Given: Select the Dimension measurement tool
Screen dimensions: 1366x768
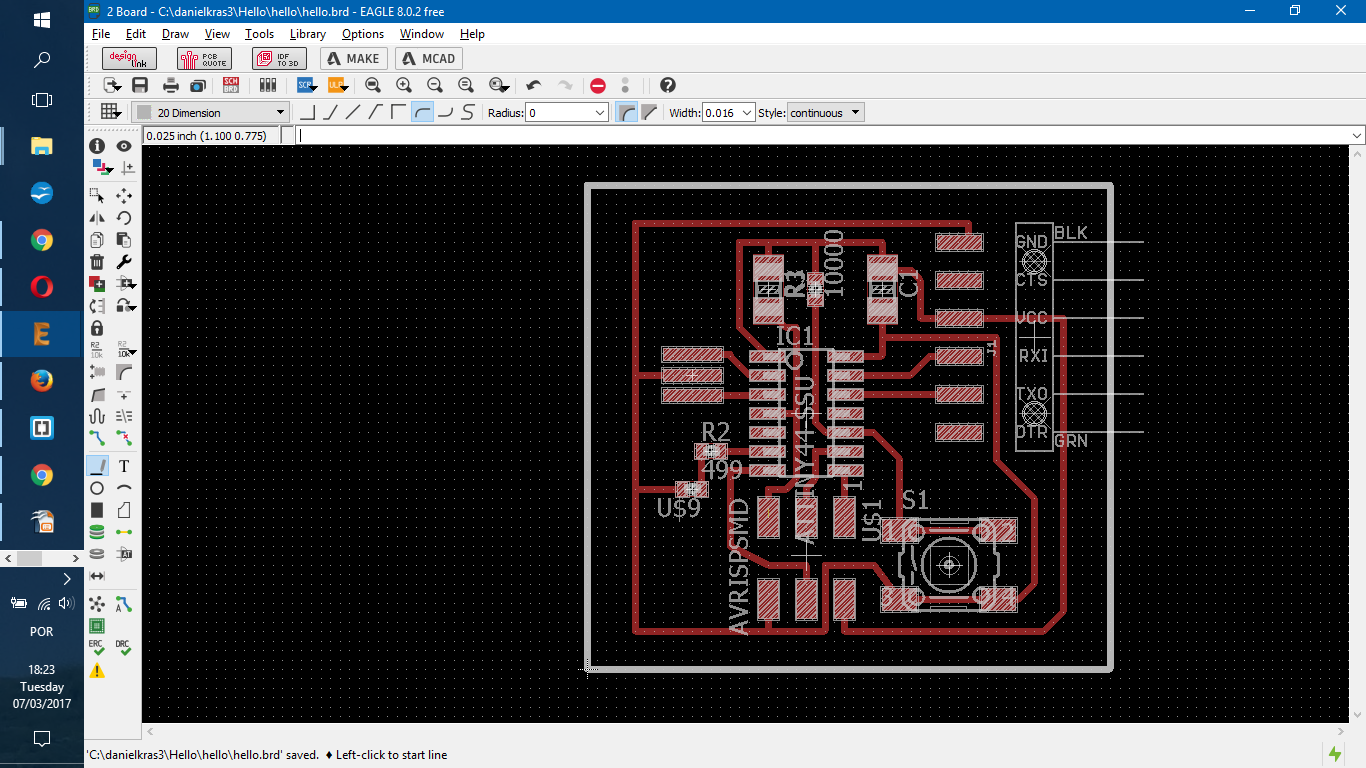Looking at the screenshot, I should tap(97, 576).
